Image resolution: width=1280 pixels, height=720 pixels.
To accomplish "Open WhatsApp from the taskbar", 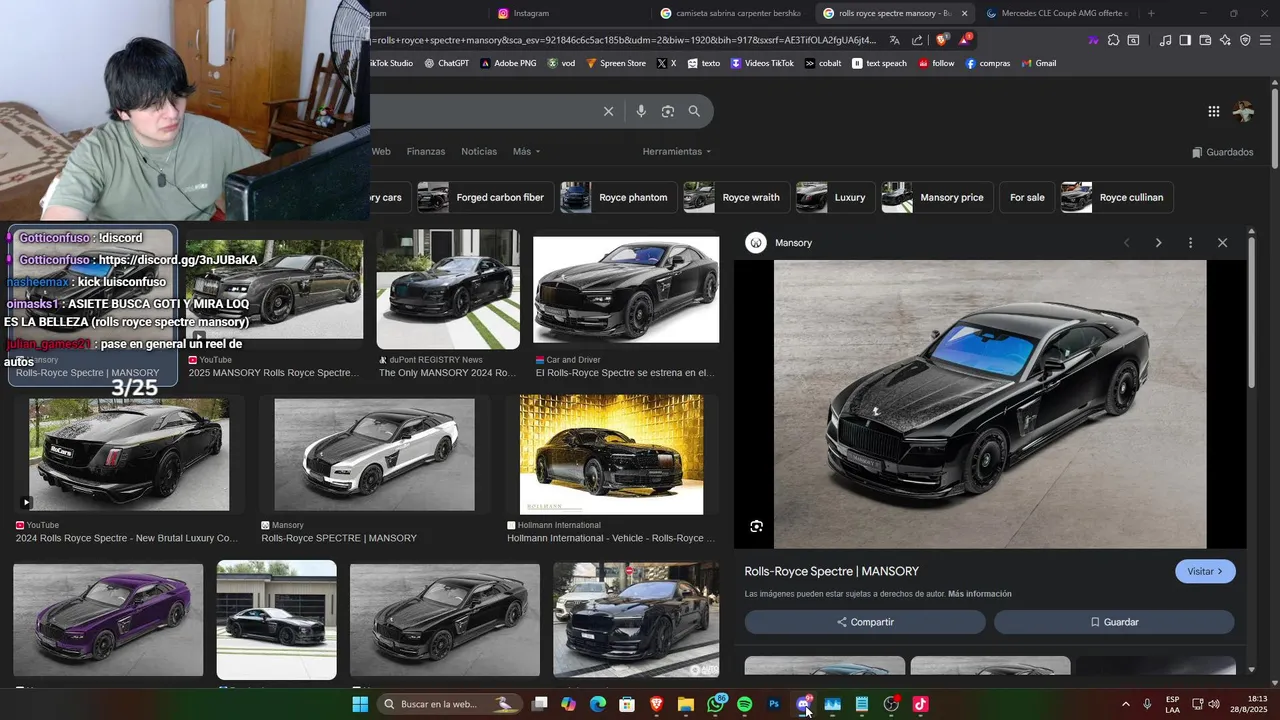I will (x=715, y=704).
